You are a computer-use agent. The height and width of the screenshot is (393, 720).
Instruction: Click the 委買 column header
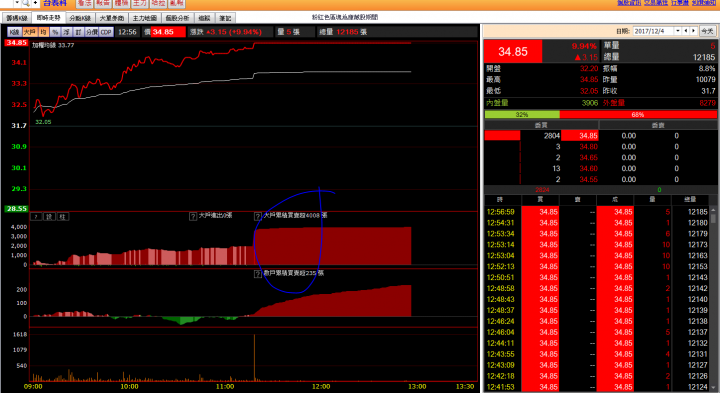pyautogui.click(x=541, y=125)
